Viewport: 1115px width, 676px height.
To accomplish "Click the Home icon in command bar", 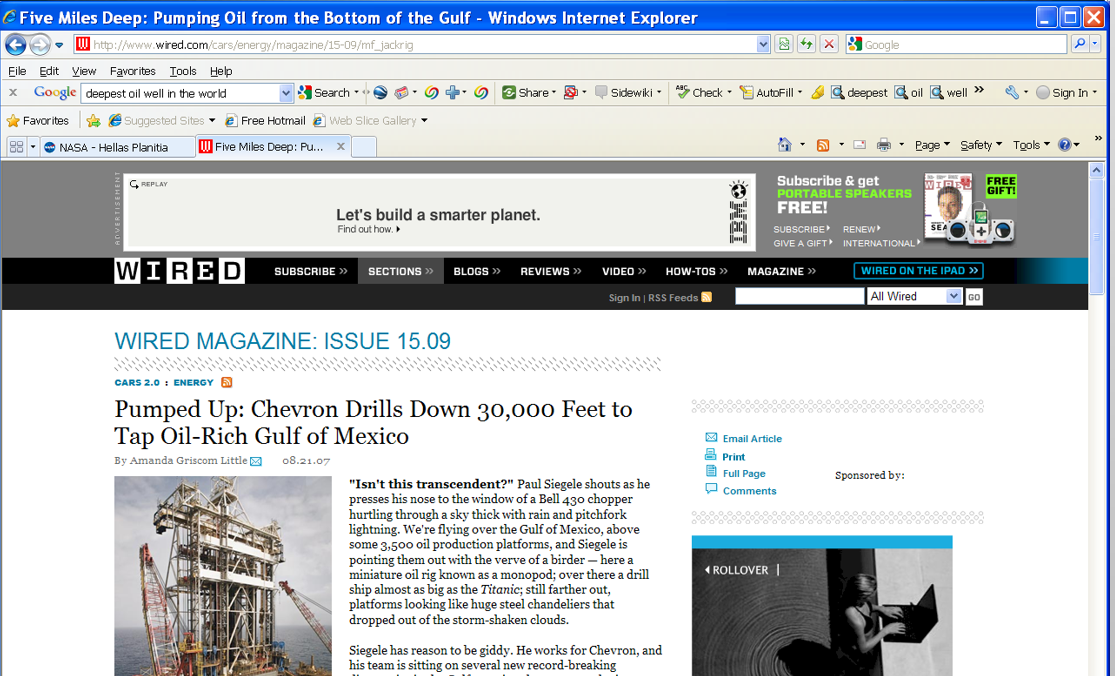I will 784,145.
